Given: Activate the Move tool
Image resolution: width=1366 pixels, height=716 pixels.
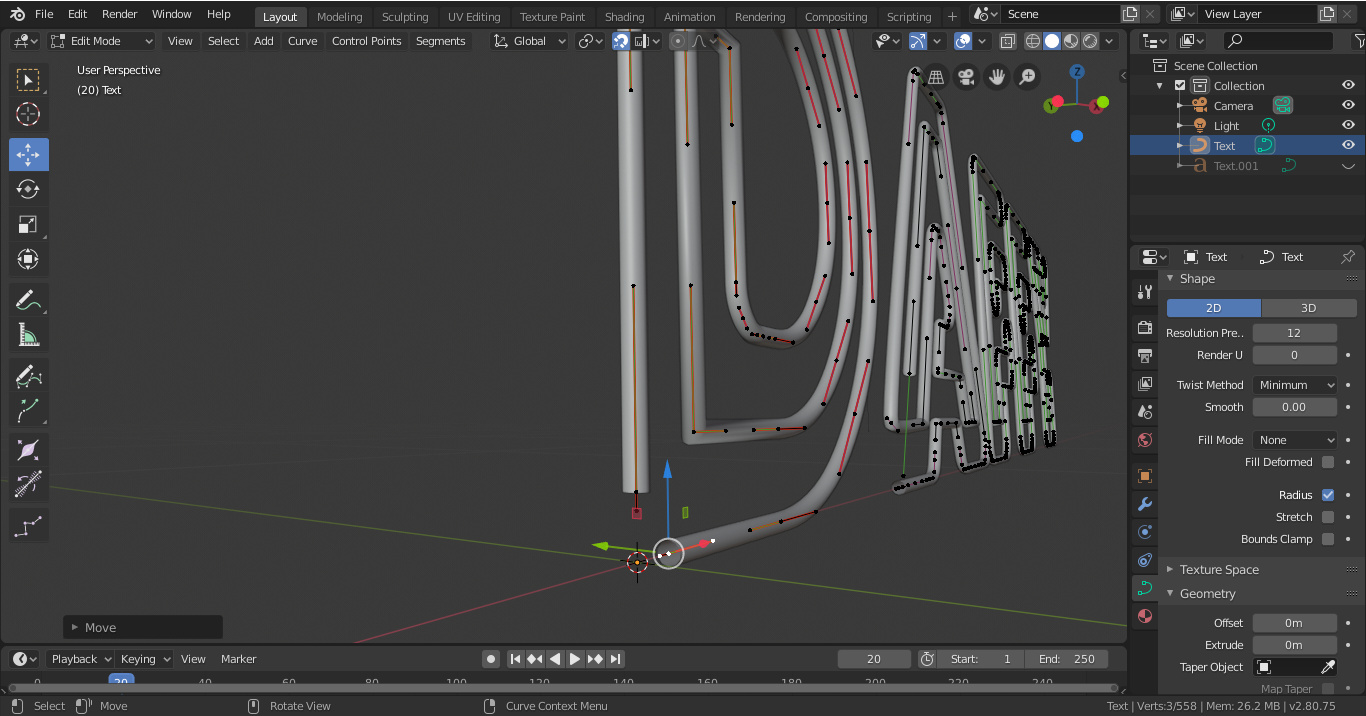Looking at the screenshot, I should point(28,154).
